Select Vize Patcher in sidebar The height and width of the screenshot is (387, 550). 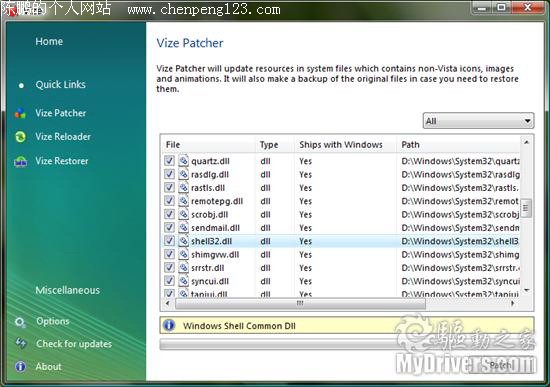61,113
